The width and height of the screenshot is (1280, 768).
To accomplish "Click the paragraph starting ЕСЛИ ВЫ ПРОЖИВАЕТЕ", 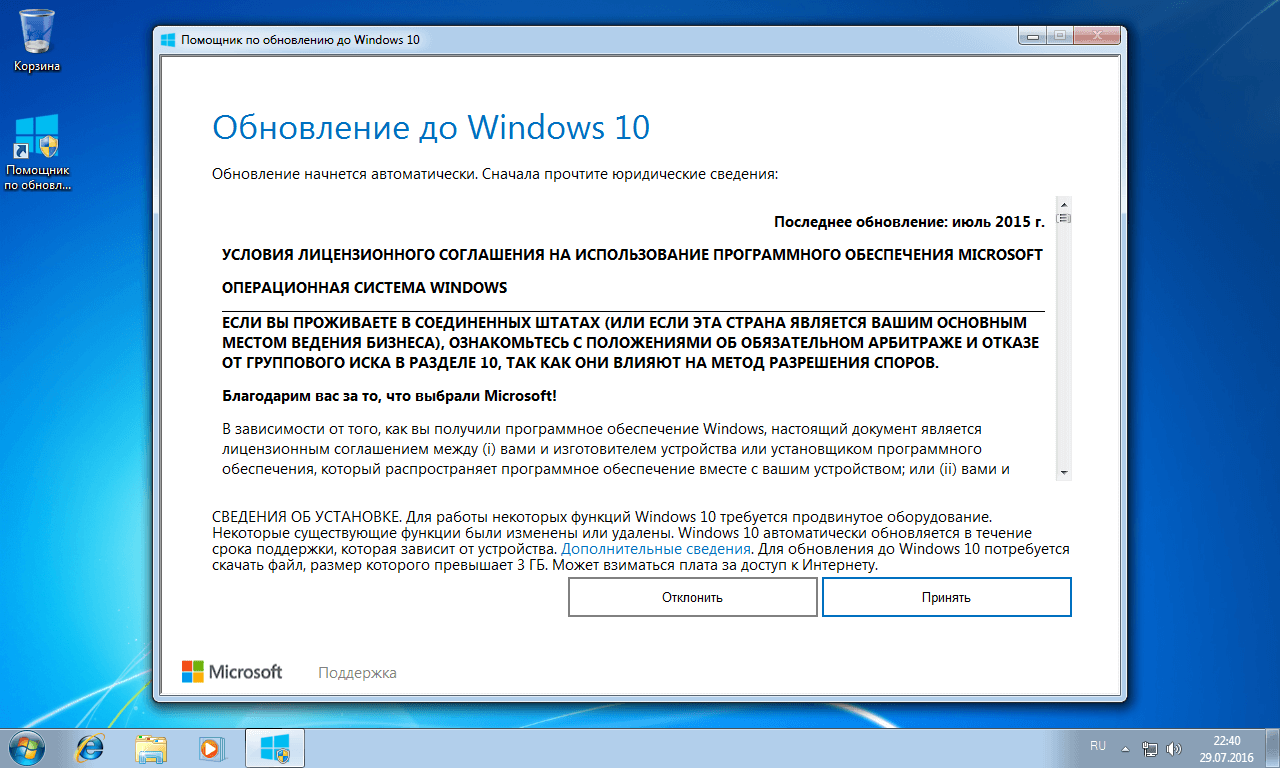I will 630,343.
